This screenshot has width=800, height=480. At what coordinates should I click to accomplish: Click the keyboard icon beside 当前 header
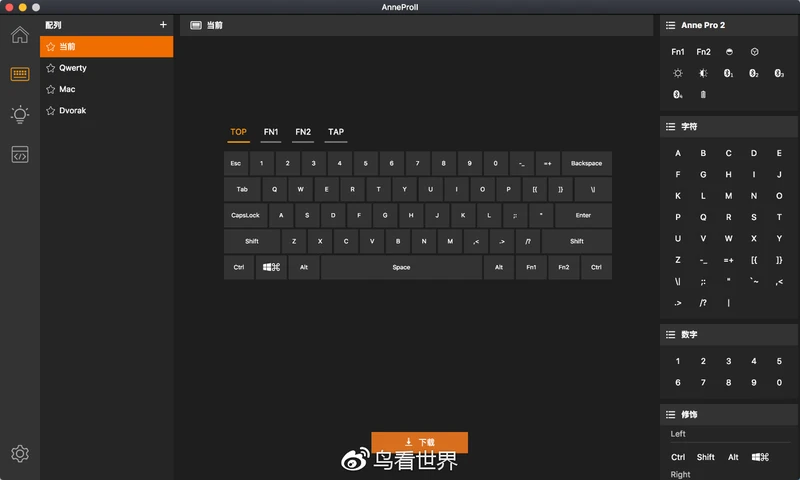[x=196, y=25]
